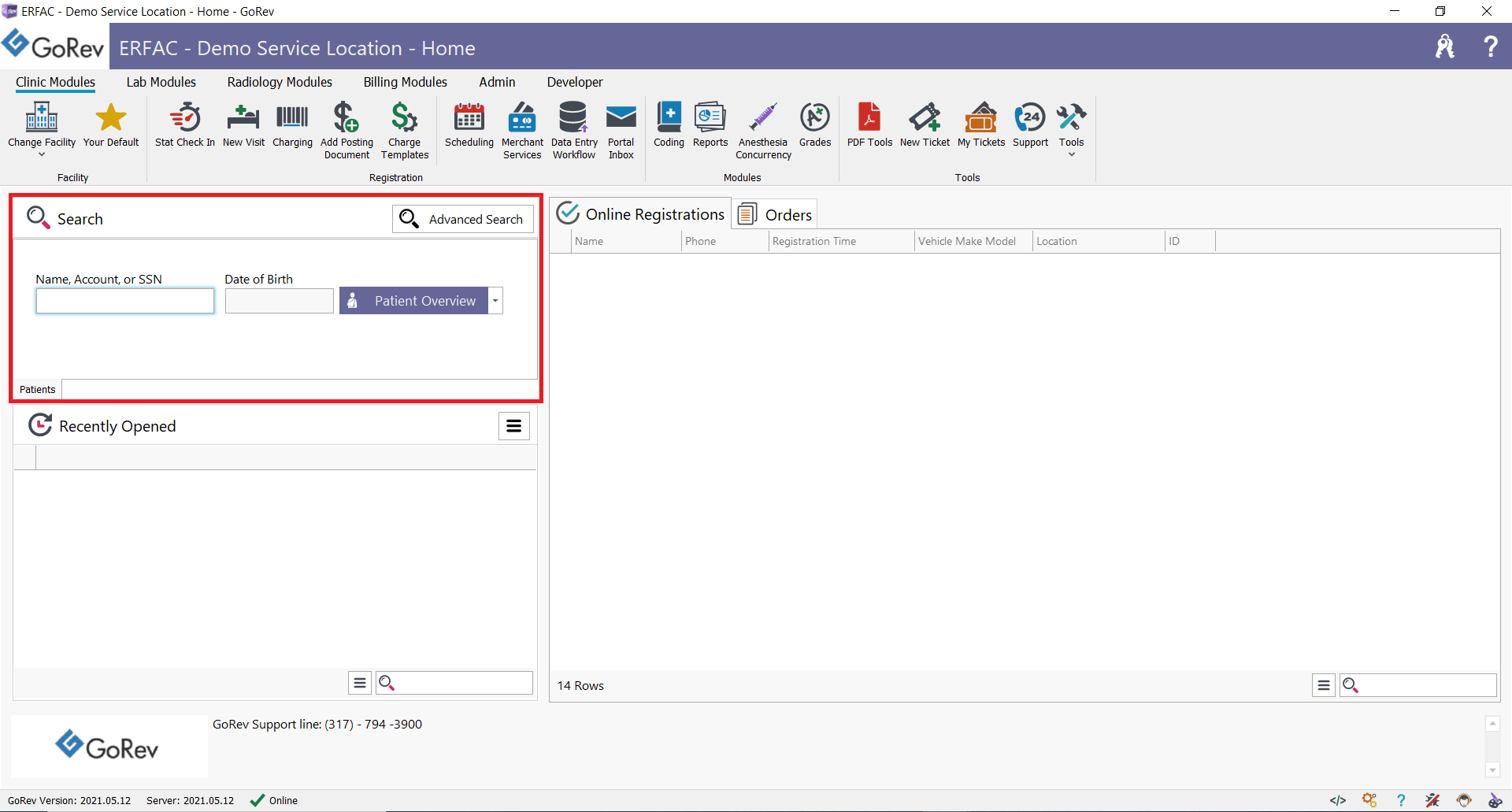Sort by Registration Time column

click(841, 241)
